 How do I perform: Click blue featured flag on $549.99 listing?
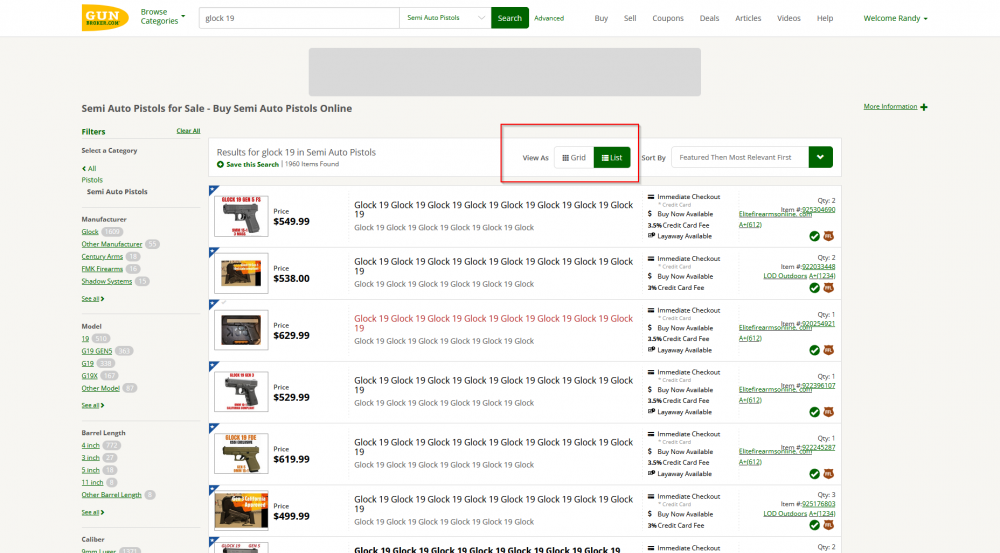point(213,189)
